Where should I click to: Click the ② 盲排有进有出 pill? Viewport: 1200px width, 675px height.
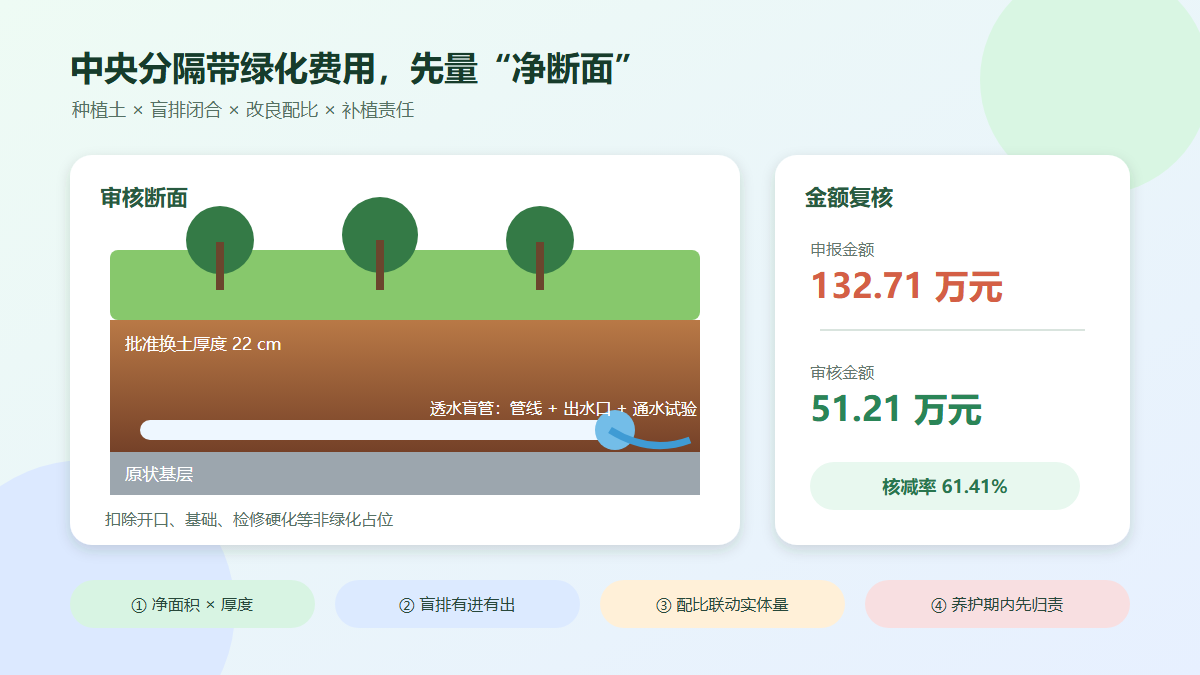pyautogui.click(x=457, y=604)
